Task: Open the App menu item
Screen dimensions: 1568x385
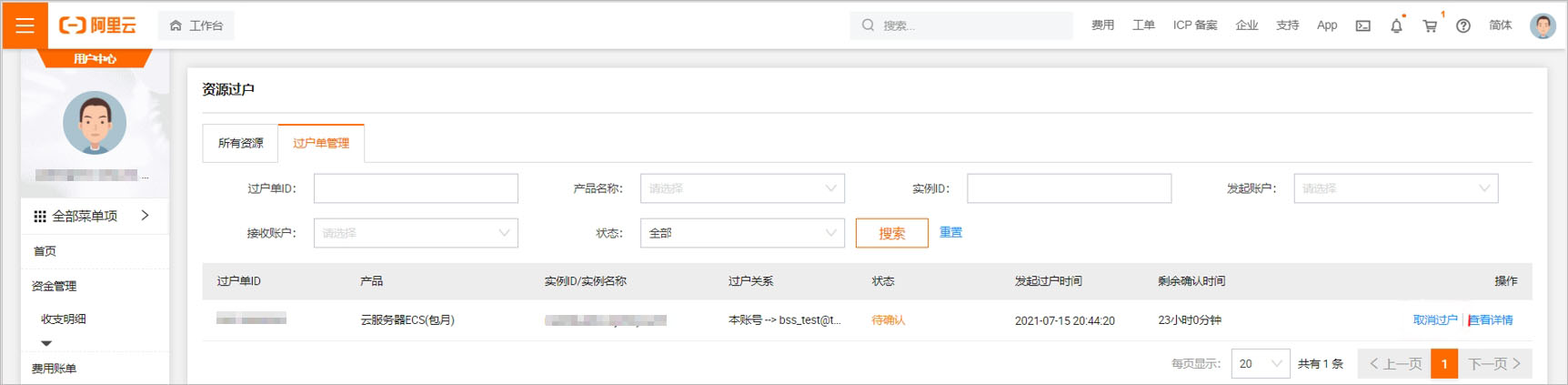Action: (1327, 25)
